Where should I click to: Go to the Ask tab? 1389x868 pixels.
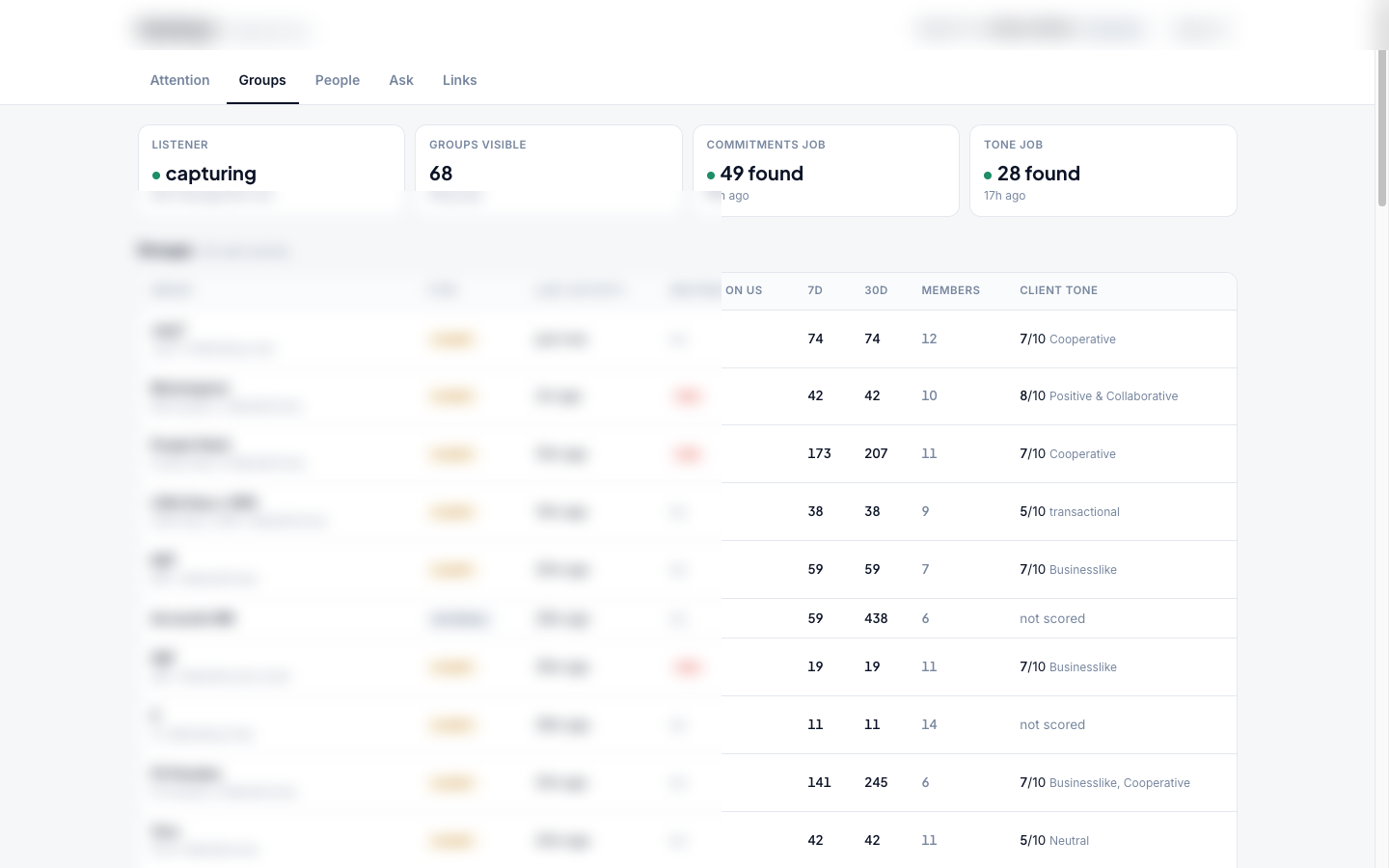tap(401, 80)
